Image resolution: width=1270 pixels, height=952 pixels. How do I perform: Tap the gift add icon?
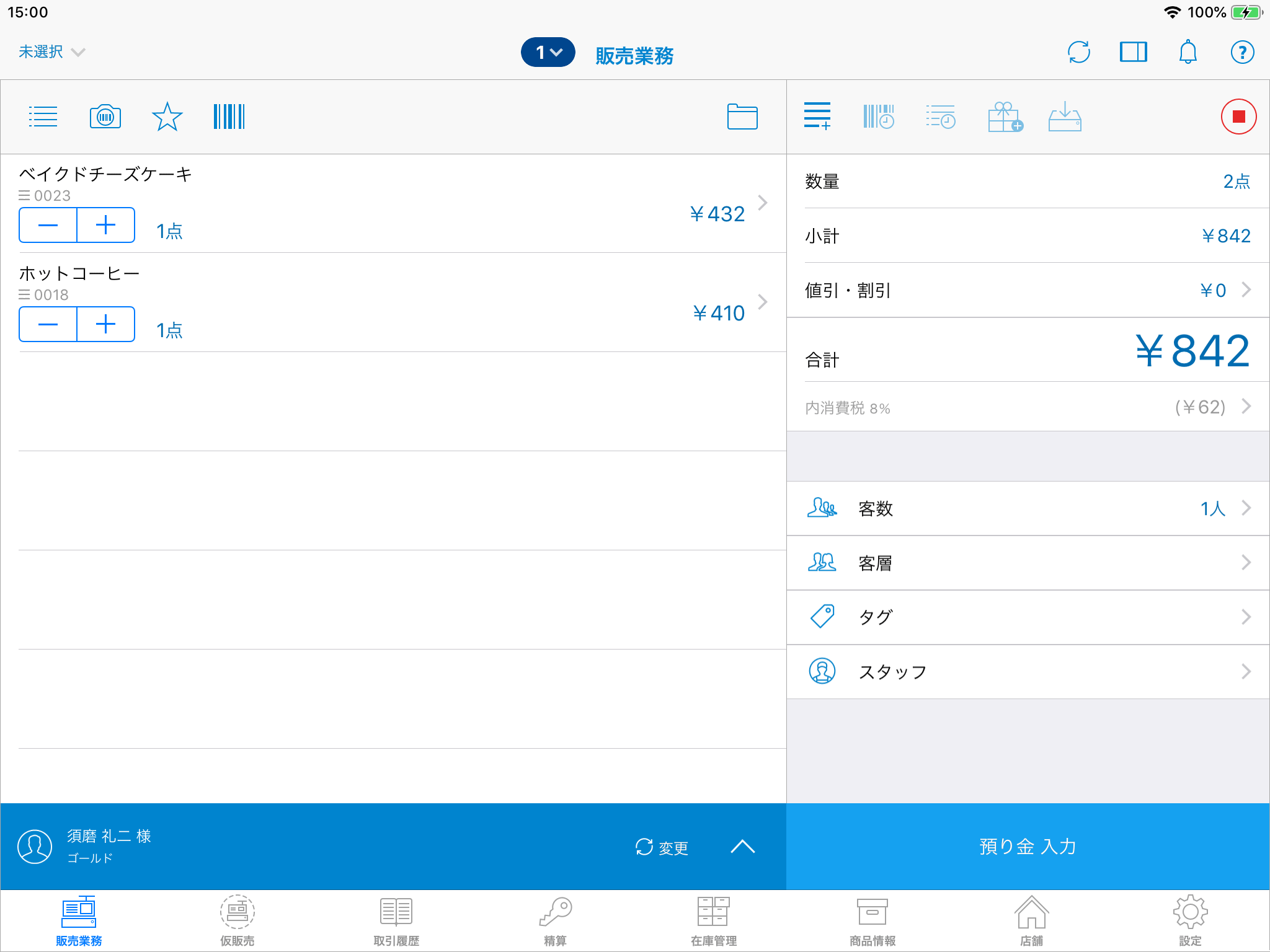tap(1005, 117)
